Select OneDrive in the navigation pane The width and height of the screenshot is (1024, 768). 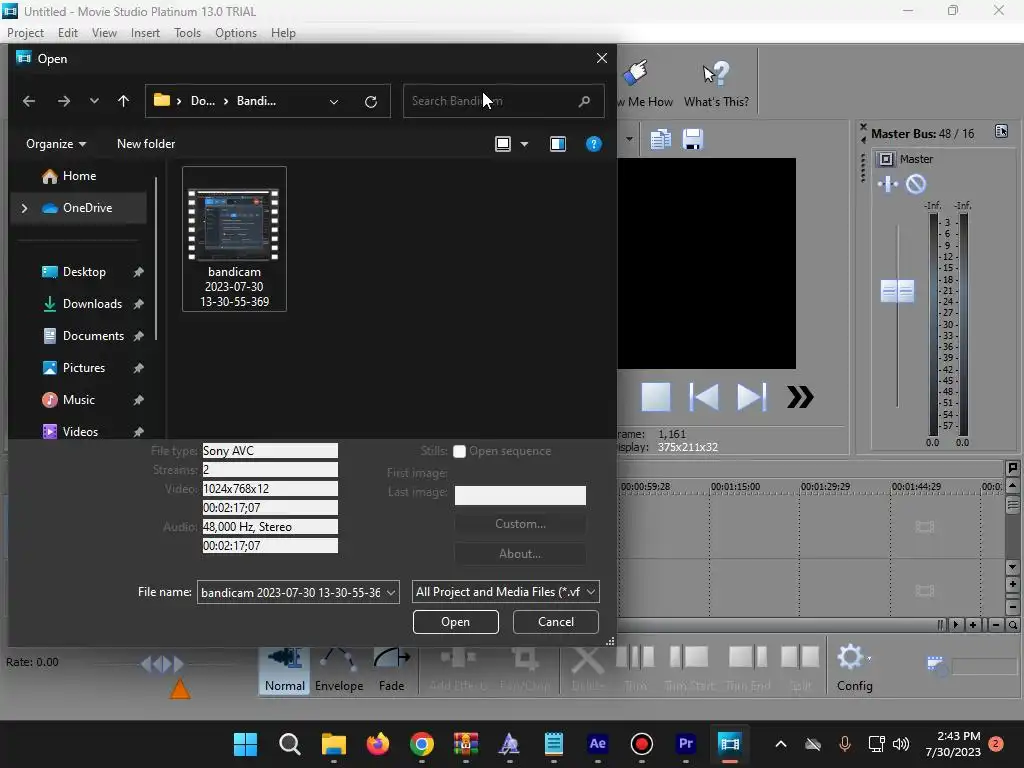click(87, 208)
